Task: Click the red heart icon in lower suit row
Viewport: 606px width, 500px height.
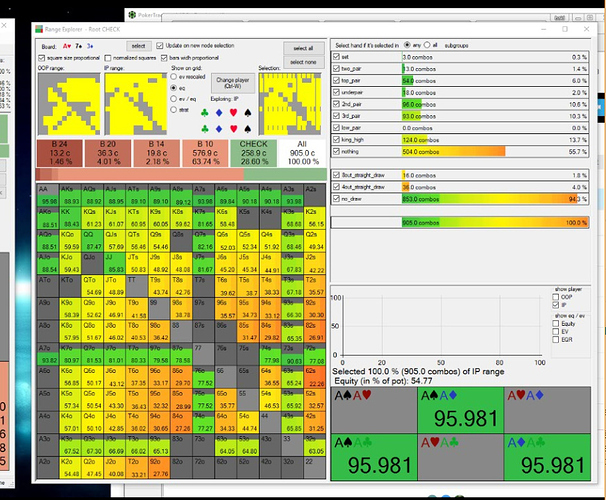Action: (x=233, y=128)
